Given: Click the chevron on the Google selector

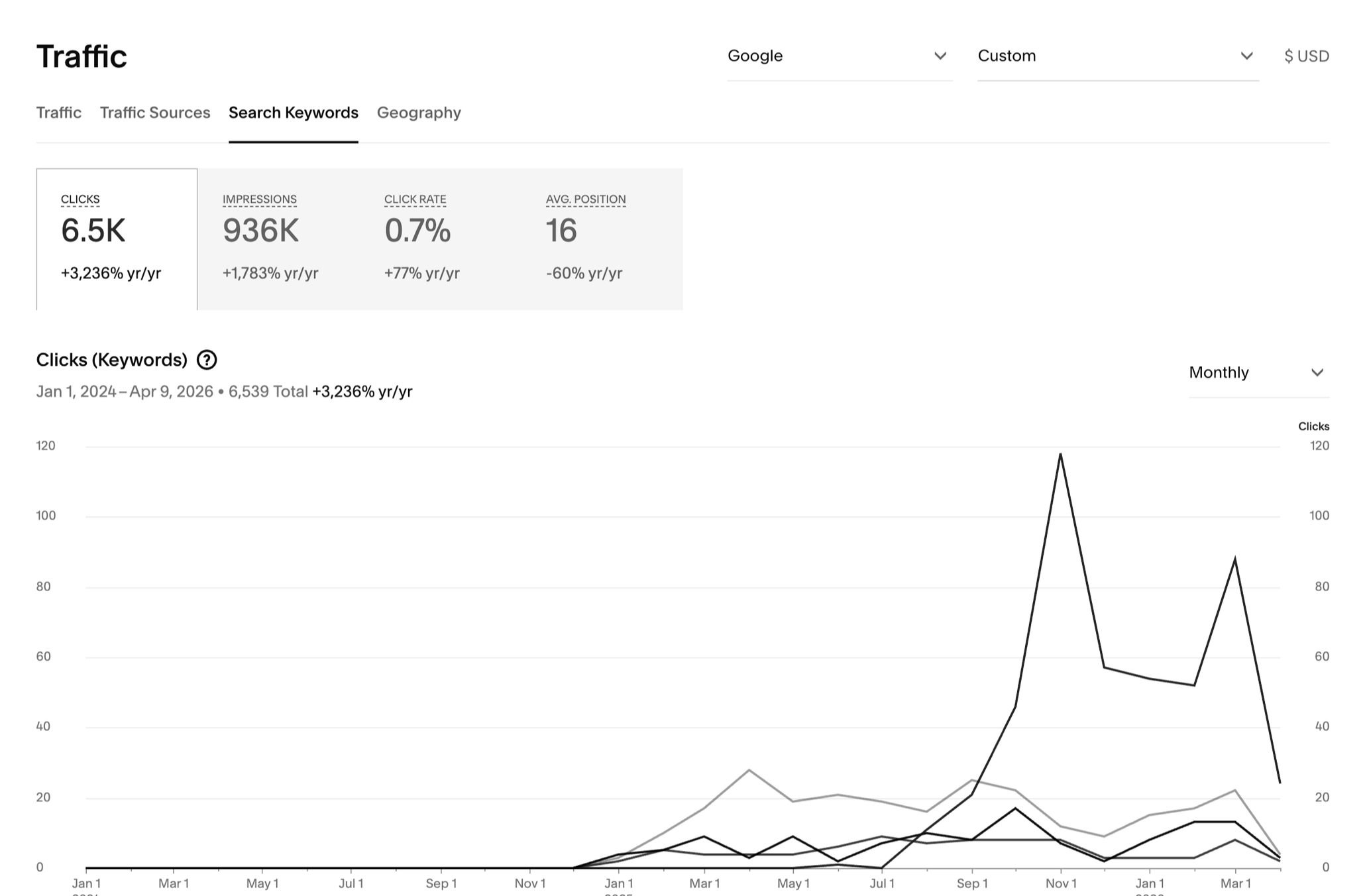Looking at the screenshot, I should [942, 56].
